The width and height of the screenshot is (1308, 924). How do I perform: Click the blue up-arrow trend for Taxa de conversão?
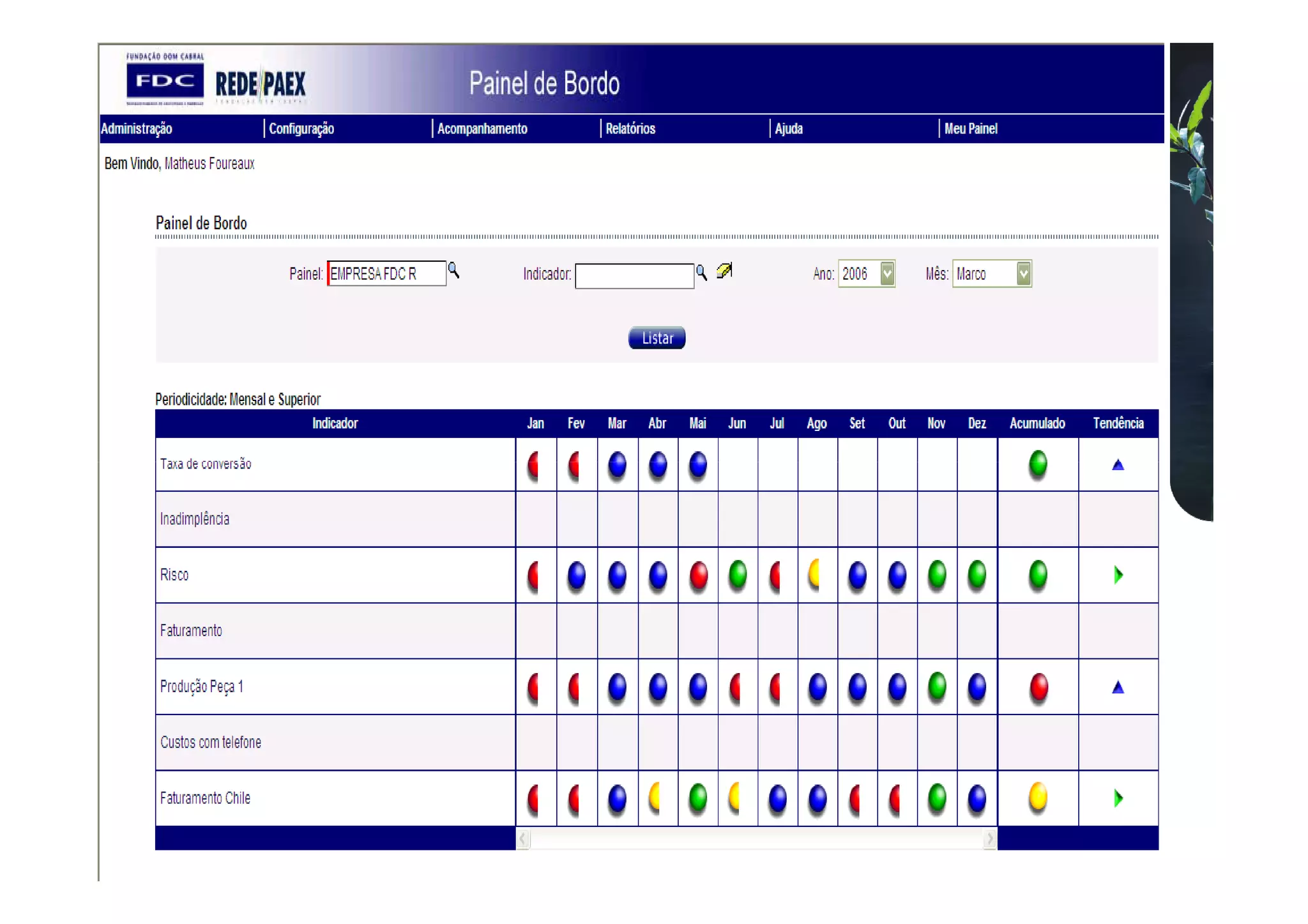click(1118, 465)
